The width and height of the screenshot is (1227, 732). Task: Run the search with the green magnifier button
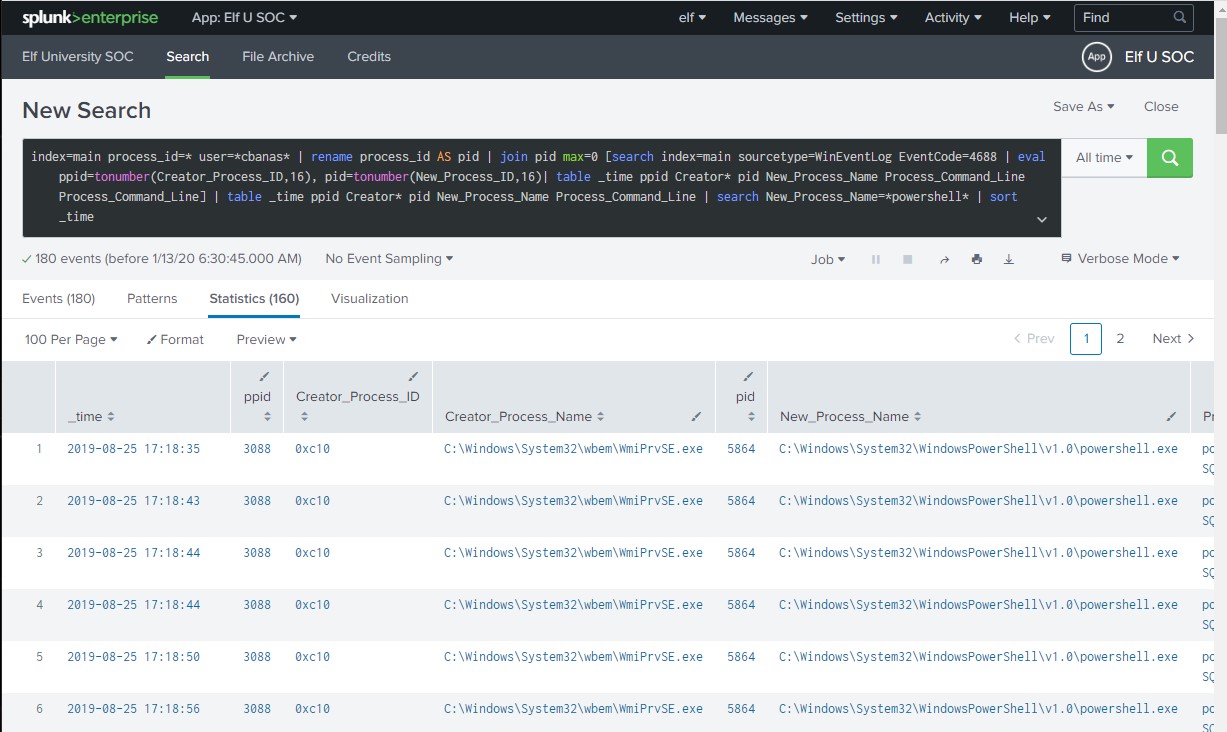click(1169, 158)
